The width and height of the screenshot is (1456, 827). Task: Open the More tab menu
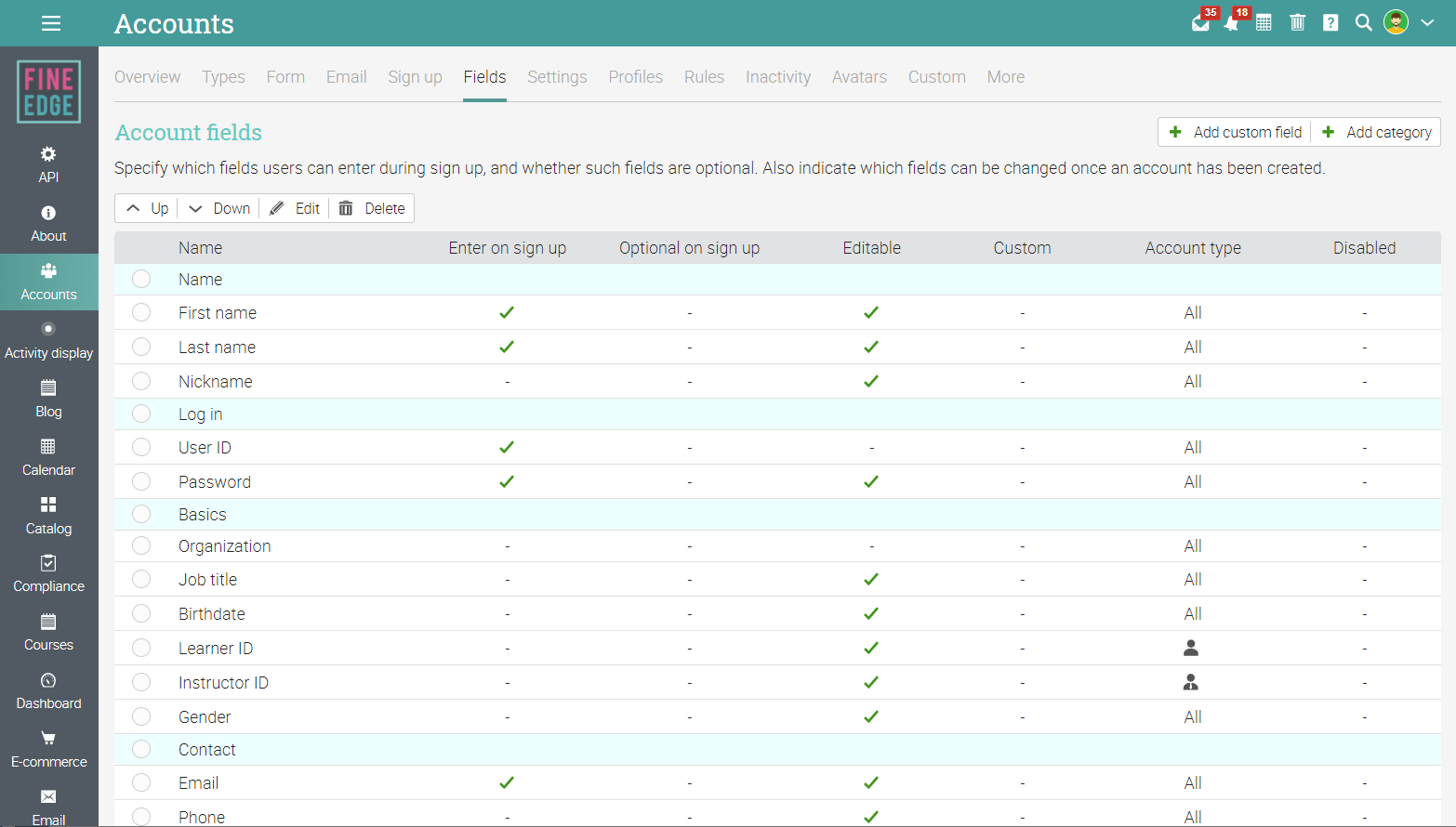(1006, 77)
